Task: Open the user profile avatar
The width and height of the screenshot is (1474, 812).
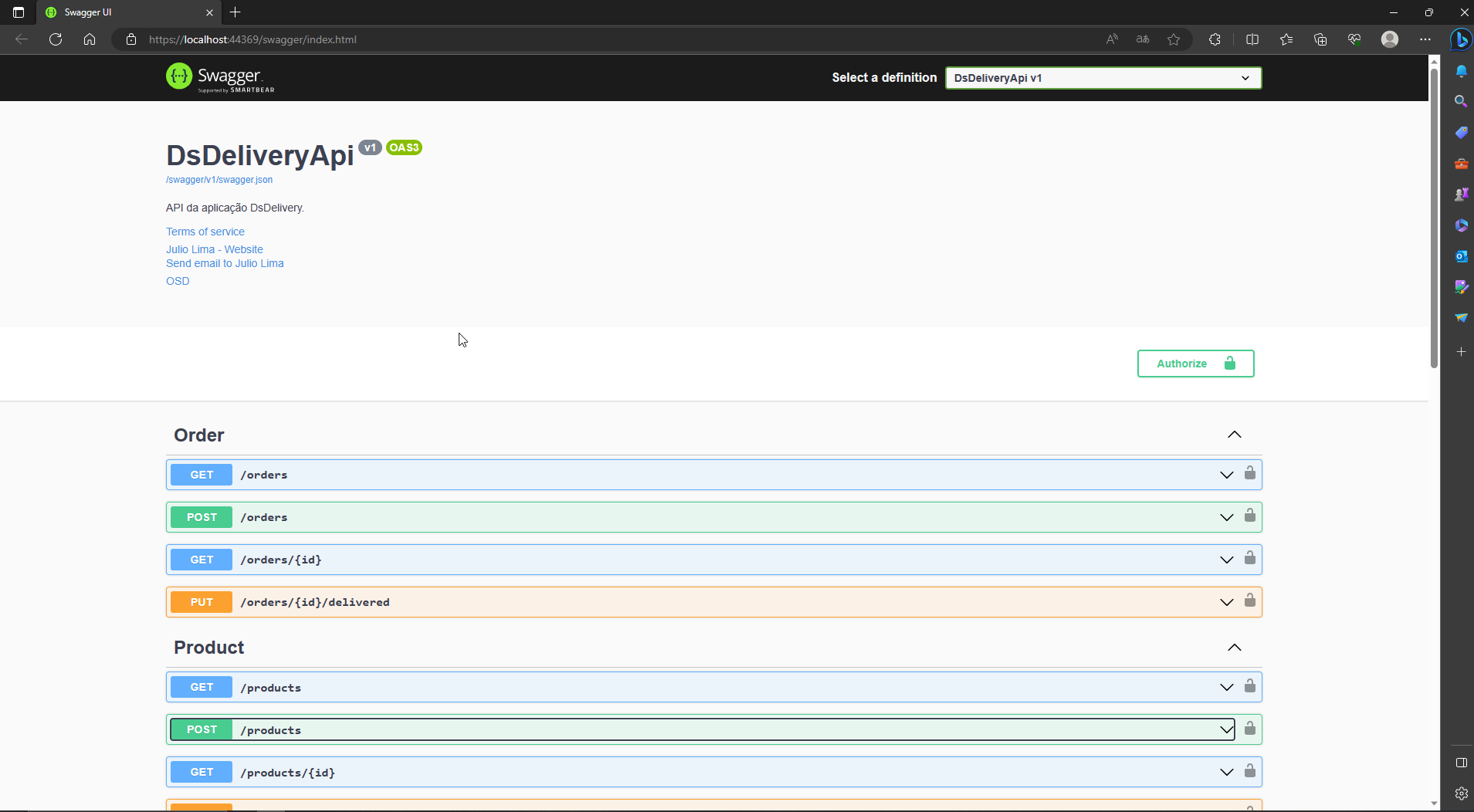Action: (x=1390, y=39)
